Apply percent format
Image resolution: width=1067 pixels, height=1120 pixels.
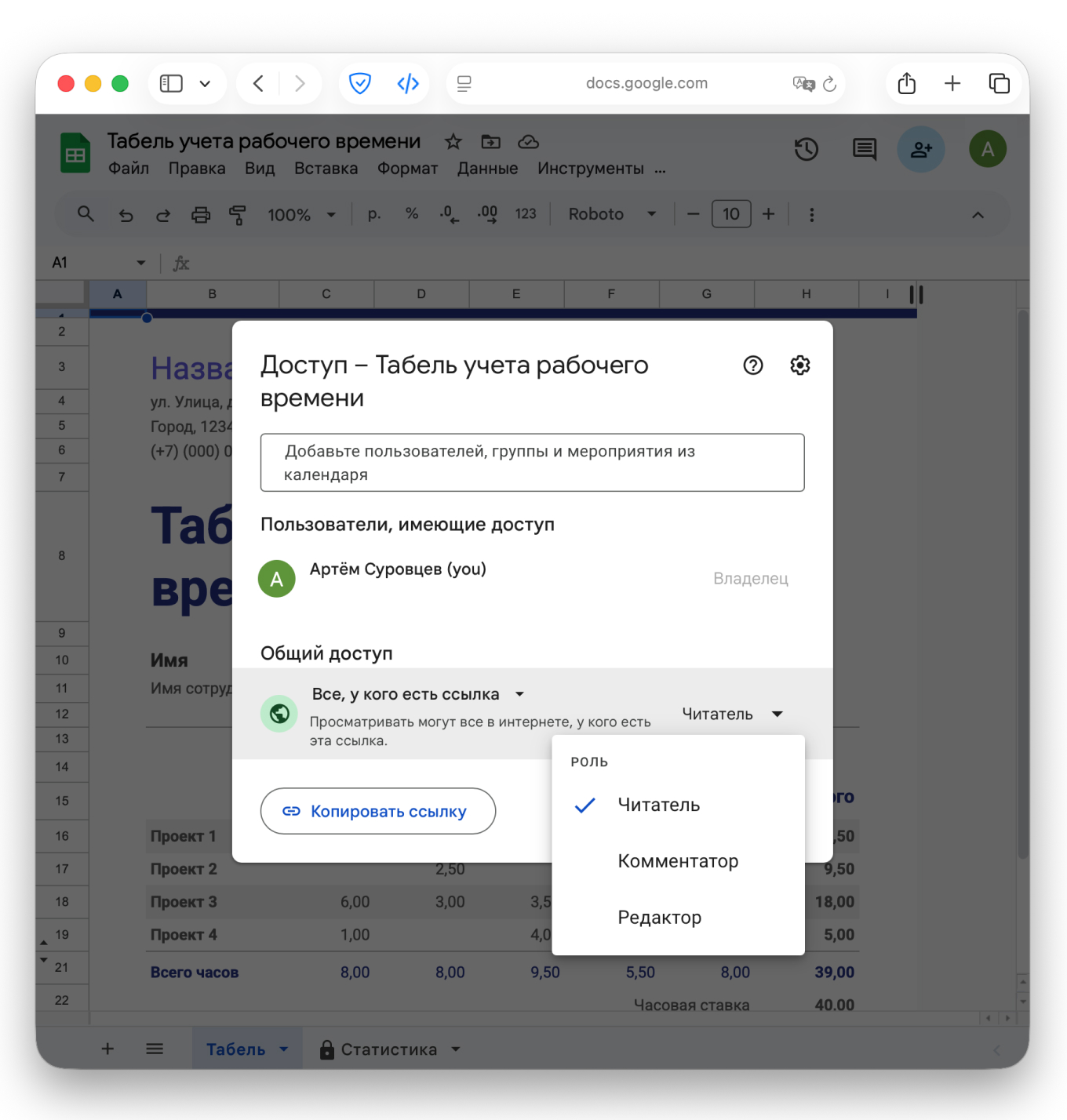[x=412, y=213]
